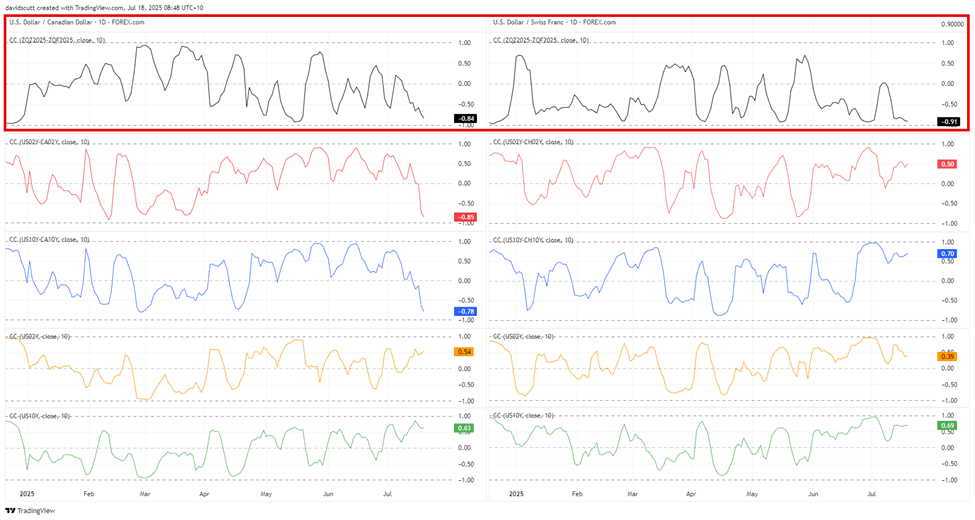Click the green 0.63 value tag

464,428
